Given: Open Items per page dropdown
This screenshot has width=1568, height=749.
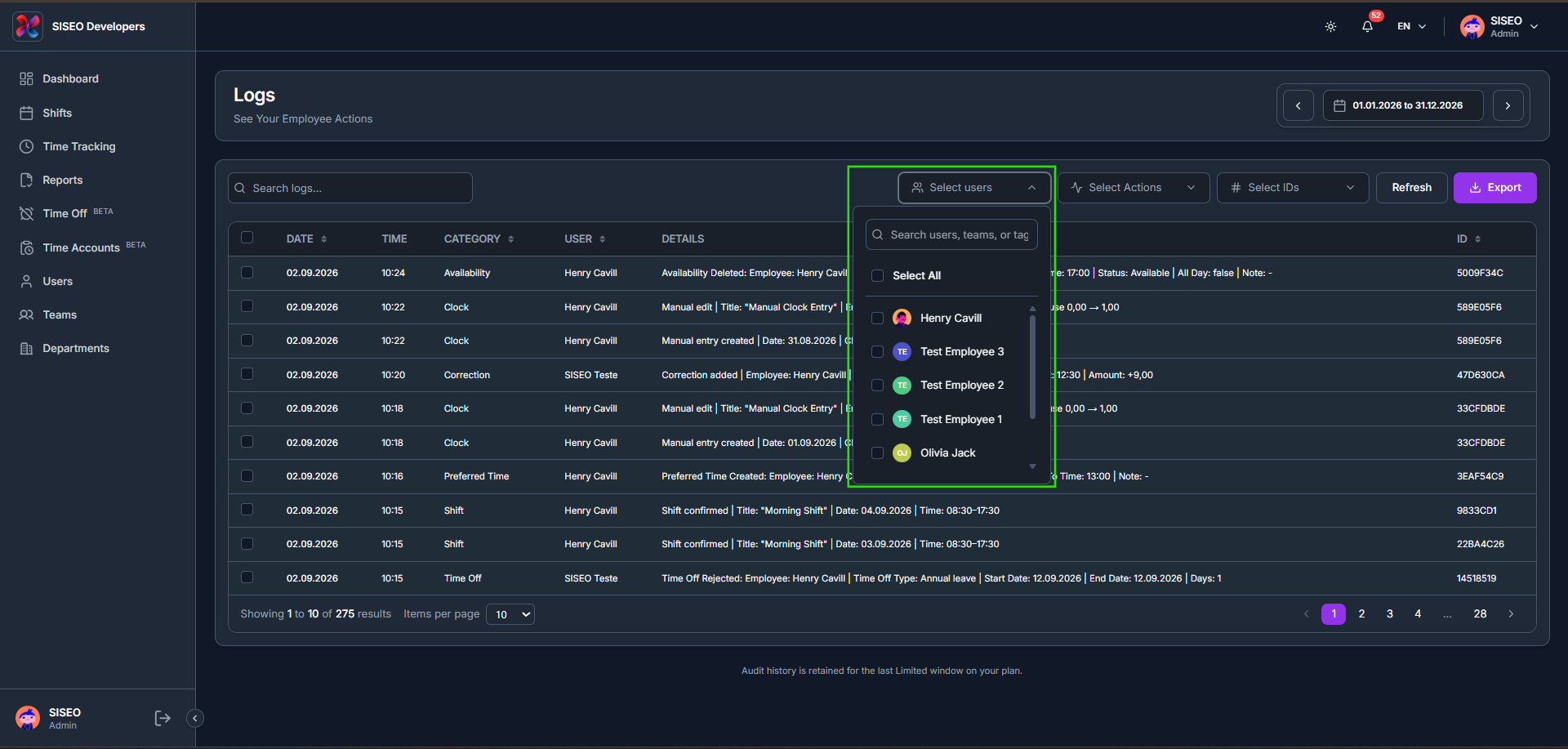Looking at the screenshot, I should [x=510, y=614].
